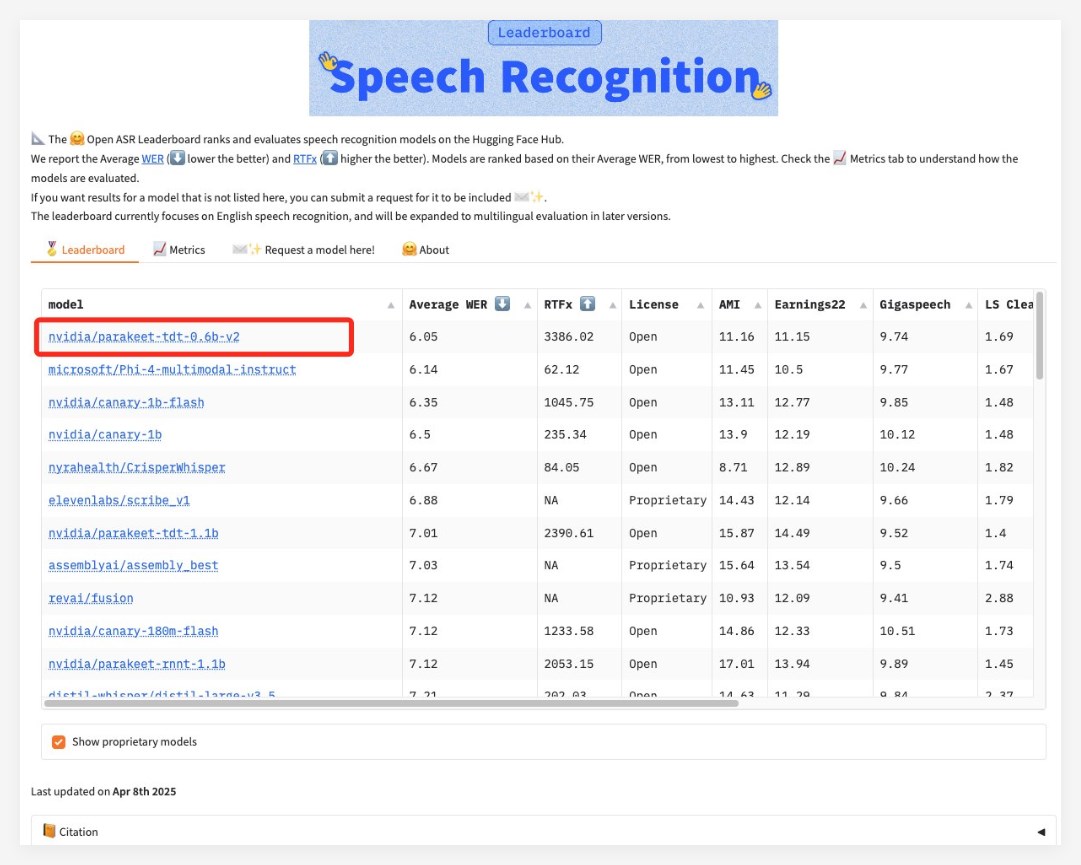Open assemblyai/assembly_best model link
The width and height of the screenshot is (1081, 865).
coord(133,566)
